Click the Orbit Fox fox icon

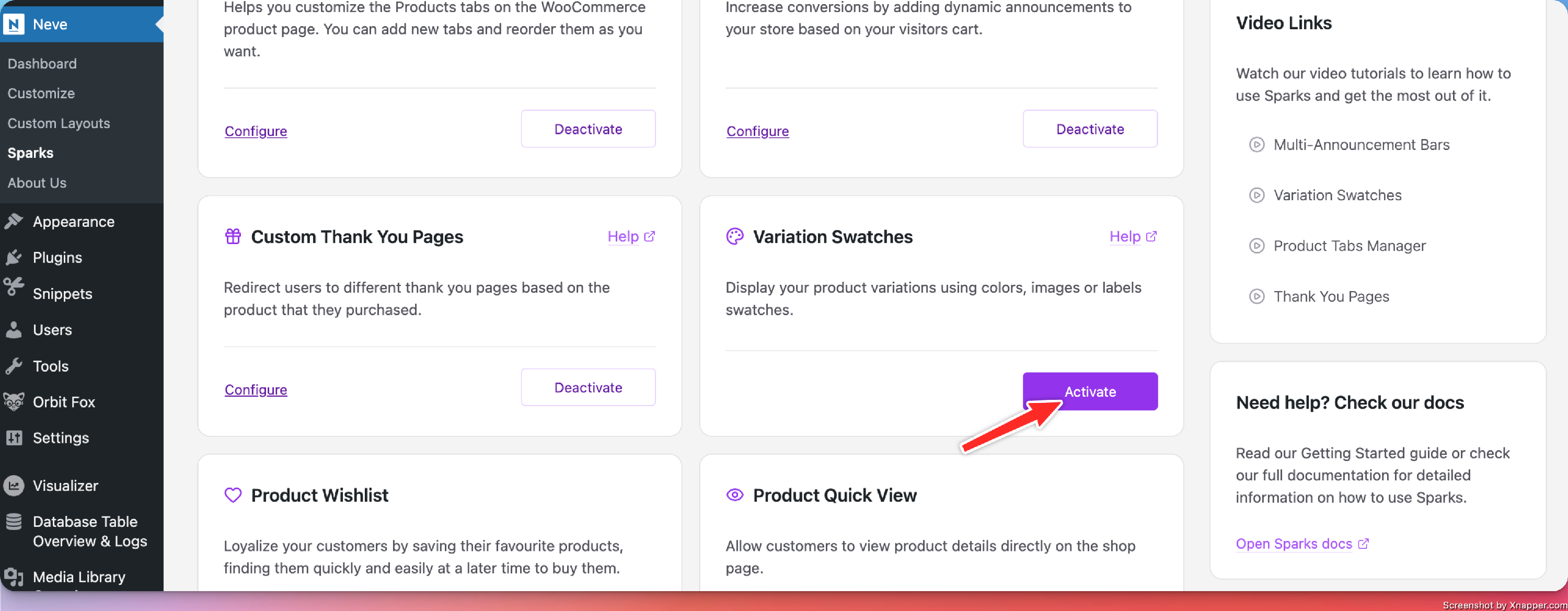pyautogui.click(x=14, y=401)
